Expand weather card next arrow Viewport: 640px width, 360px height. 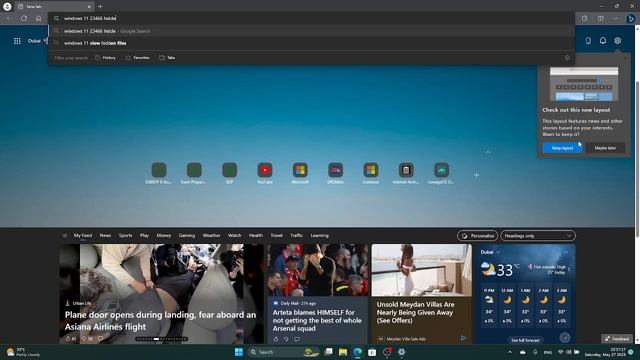(x=569, y=269)
